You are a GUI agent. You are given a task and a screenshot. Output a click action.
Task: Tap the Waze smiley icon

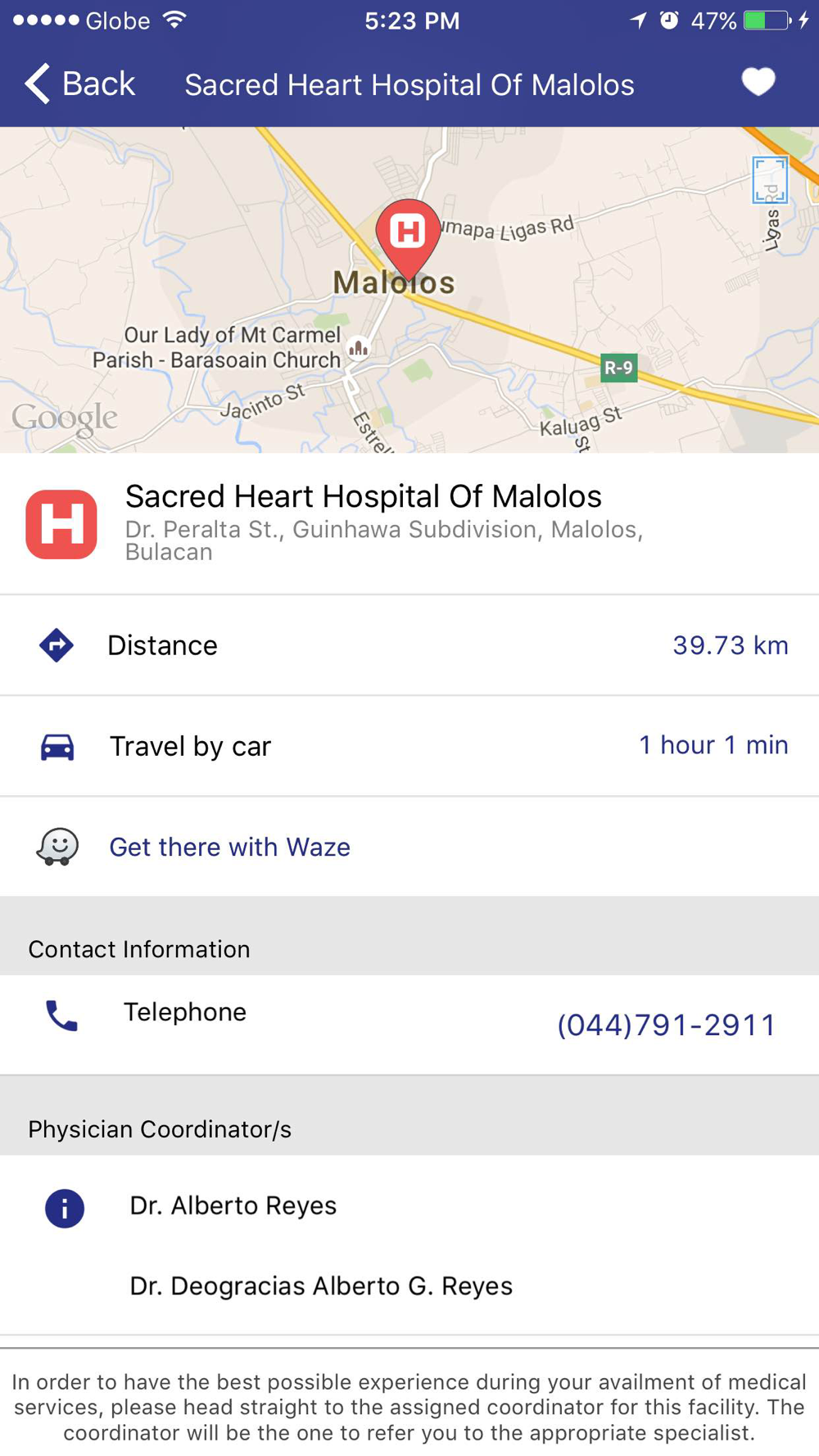tap(57, 847)
